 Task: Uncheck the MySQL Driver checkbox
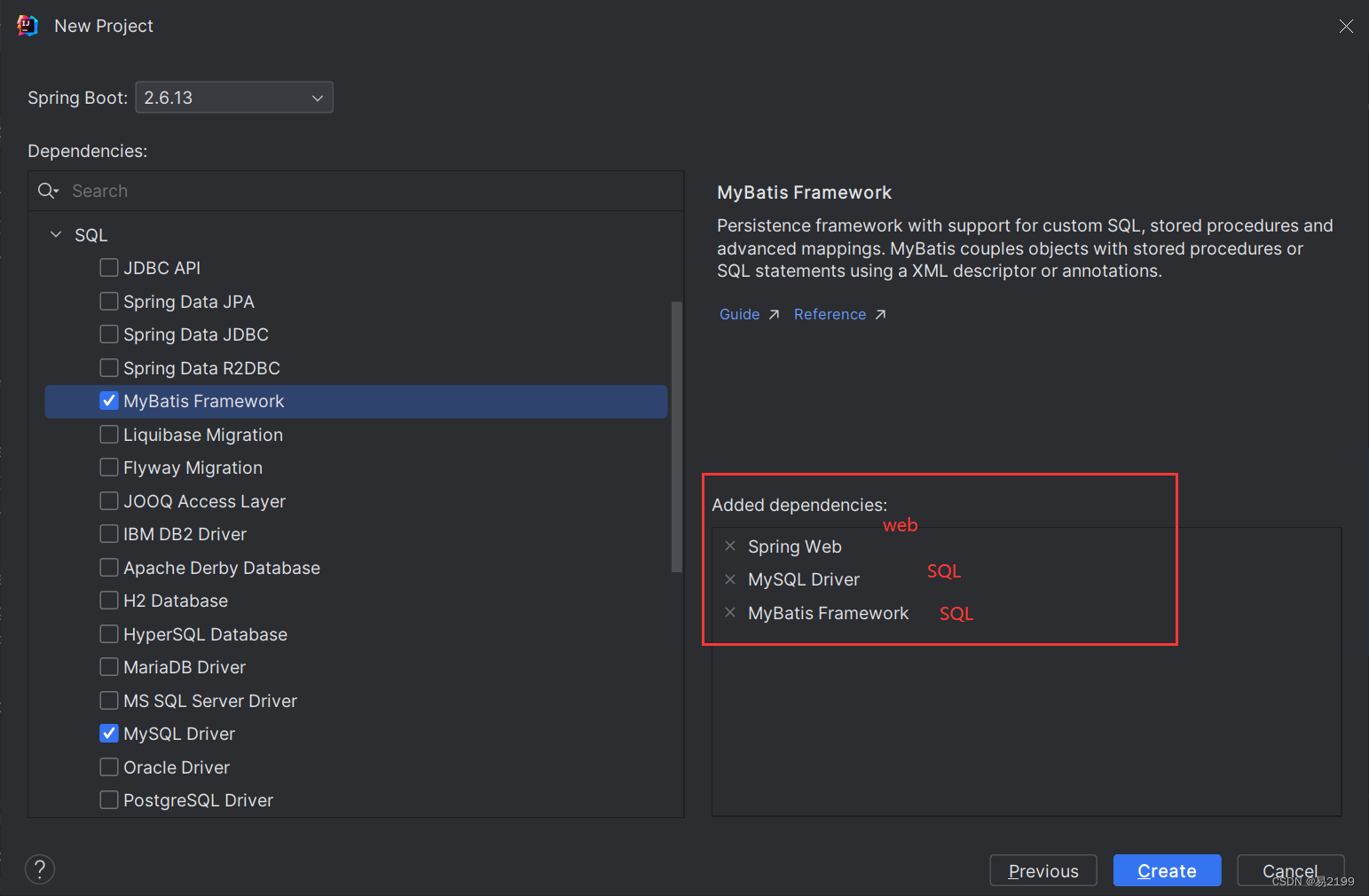point(109,734)
